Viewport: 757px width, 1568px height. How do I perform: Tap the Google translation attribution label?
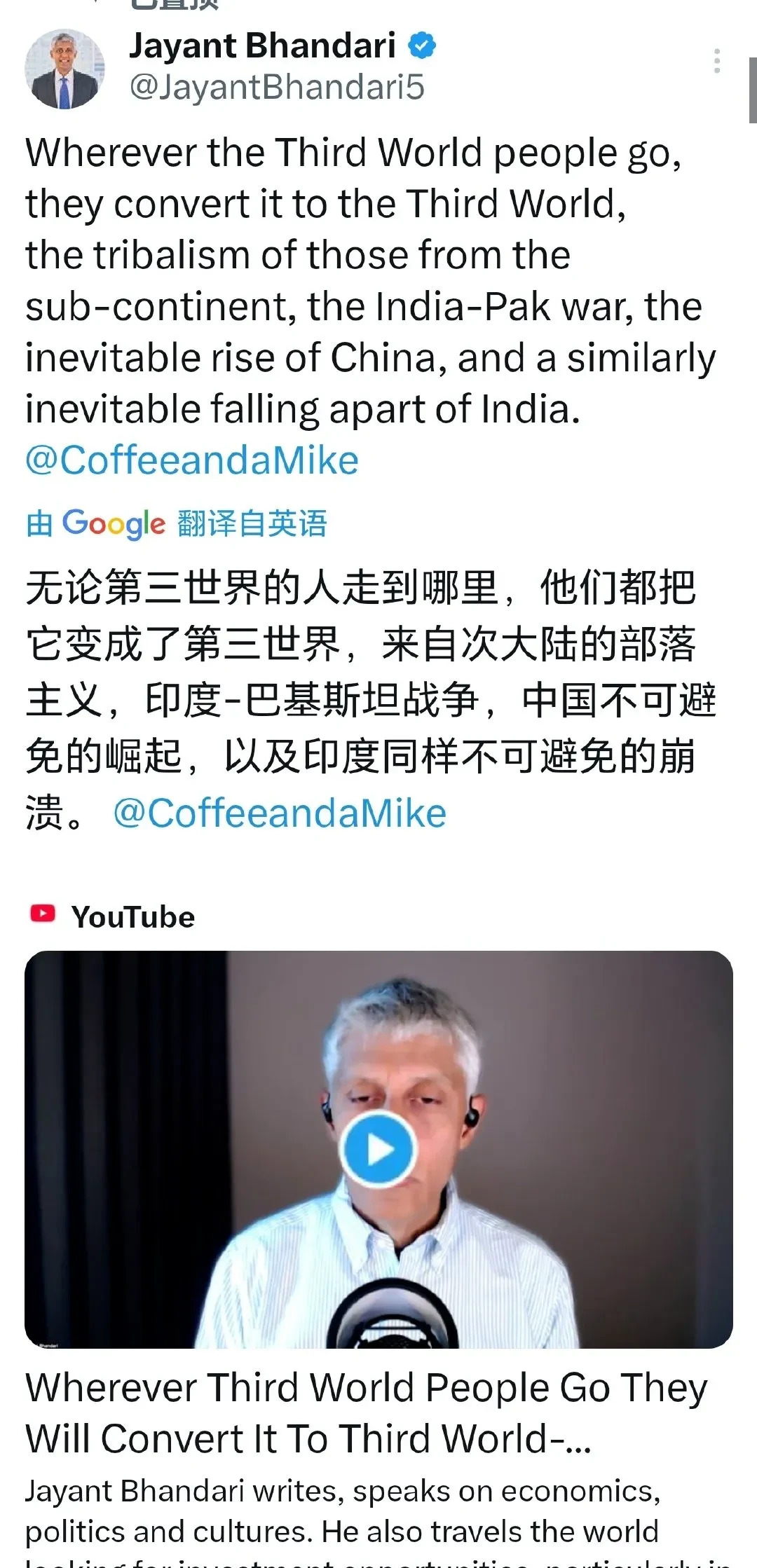click(x=177, y=523)
